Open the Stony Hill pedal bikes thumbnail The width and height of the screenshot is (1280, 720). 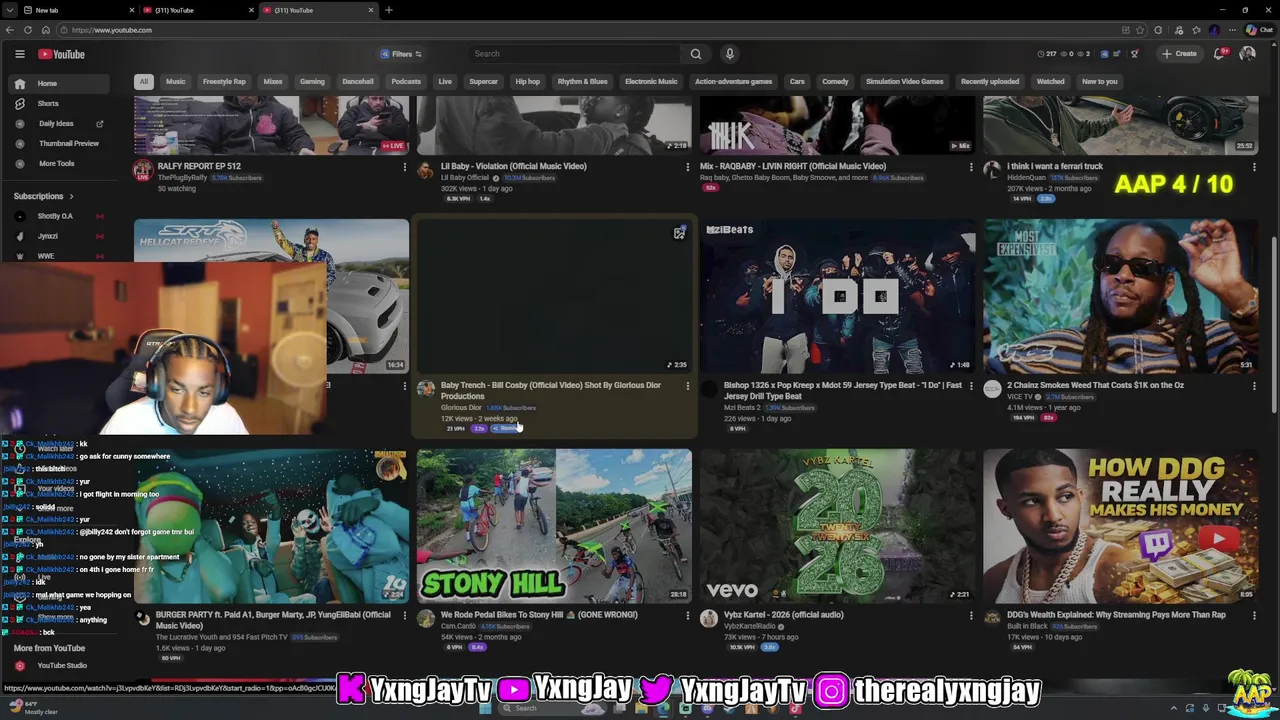click(x=554, y=526)
